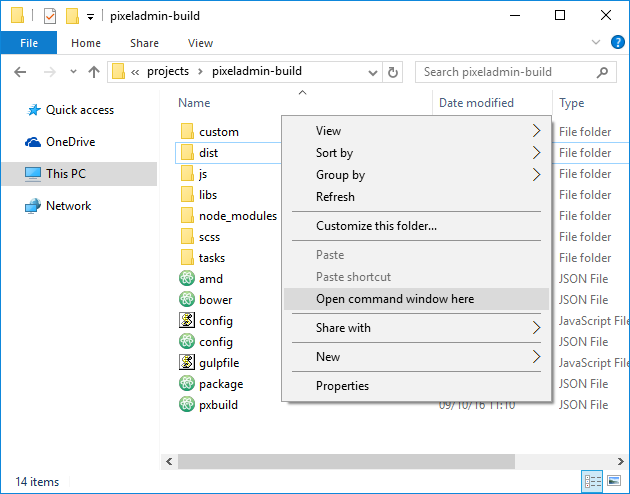Image resolution: width=630 pixels, height=494 pixels.
Task: Open the File ribbon tab
Action: pyautogui.click(x=29, y=43)
